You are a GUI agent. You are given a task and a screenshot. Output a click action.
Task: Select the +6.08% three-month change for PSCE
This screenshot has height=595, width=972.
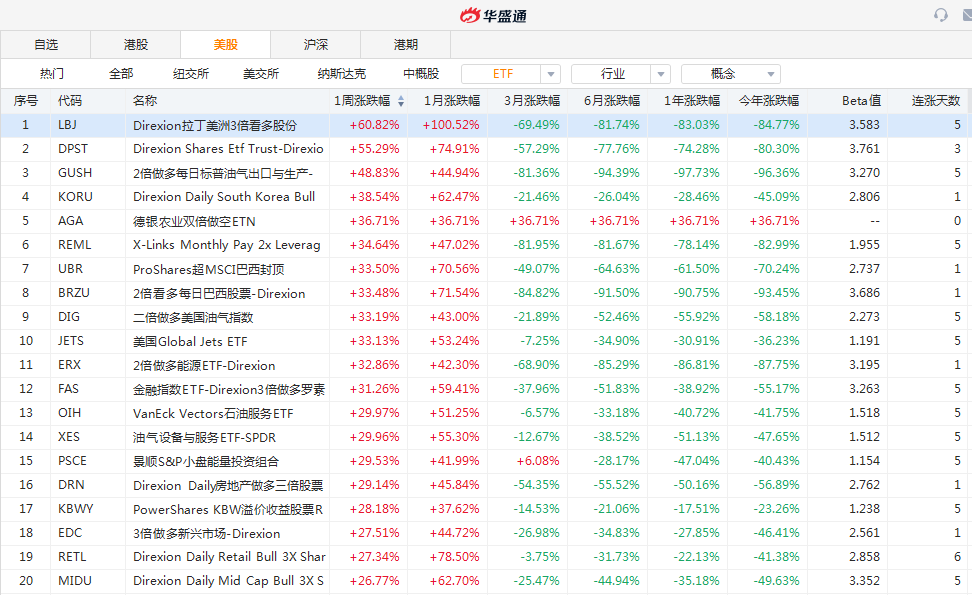(x=537, y=461)
